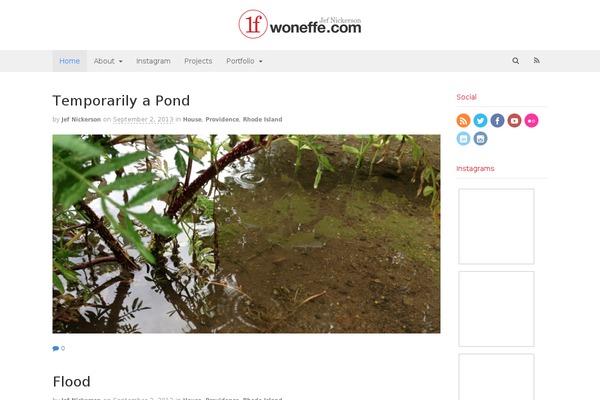Expand the Portfolio dropdown menu

(x=244, y=61)
